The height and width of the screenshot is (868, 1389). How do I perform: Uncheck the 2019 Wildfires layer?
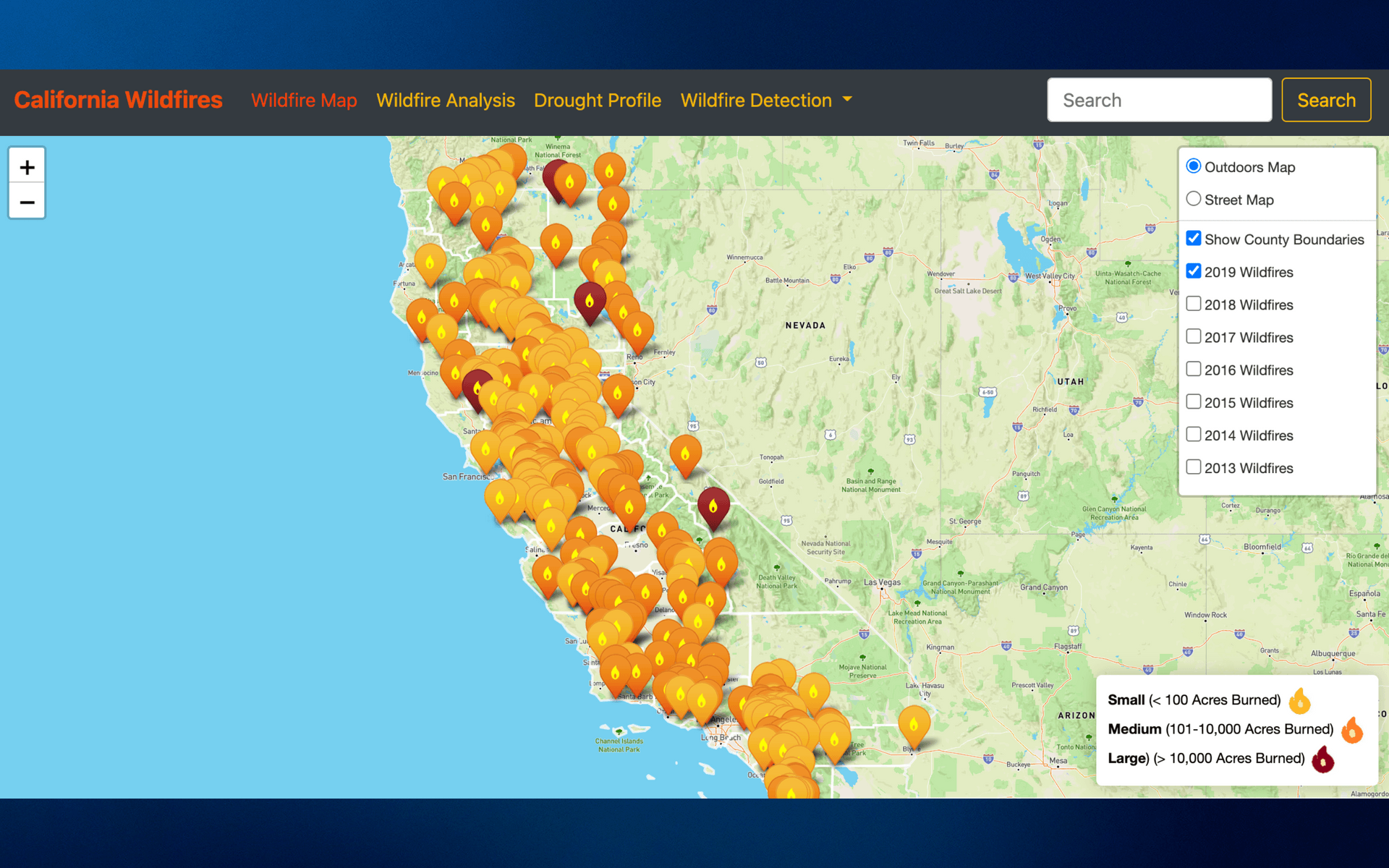(1194, 271)
